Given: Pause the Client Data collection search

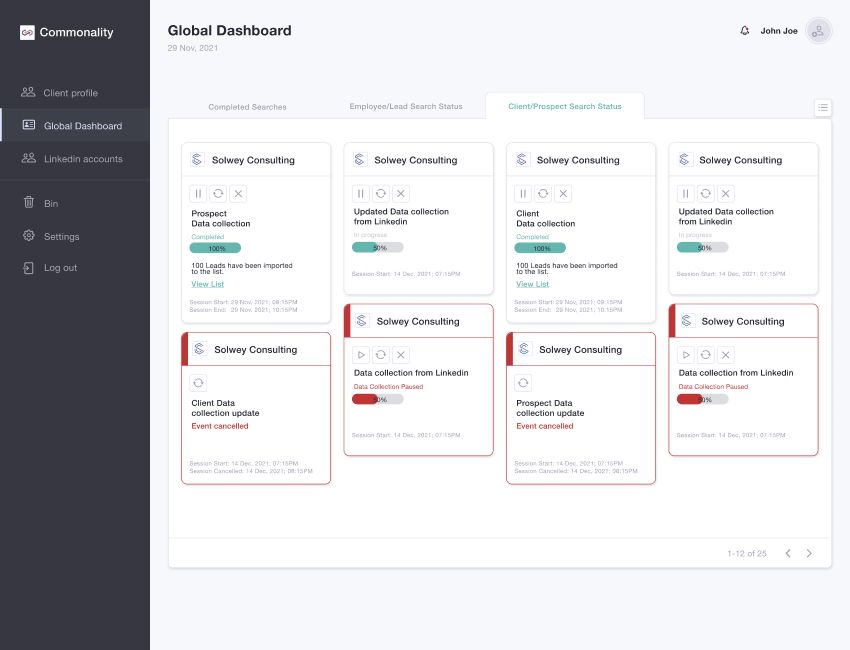Looking at the screenshot, I should point(523,194).
